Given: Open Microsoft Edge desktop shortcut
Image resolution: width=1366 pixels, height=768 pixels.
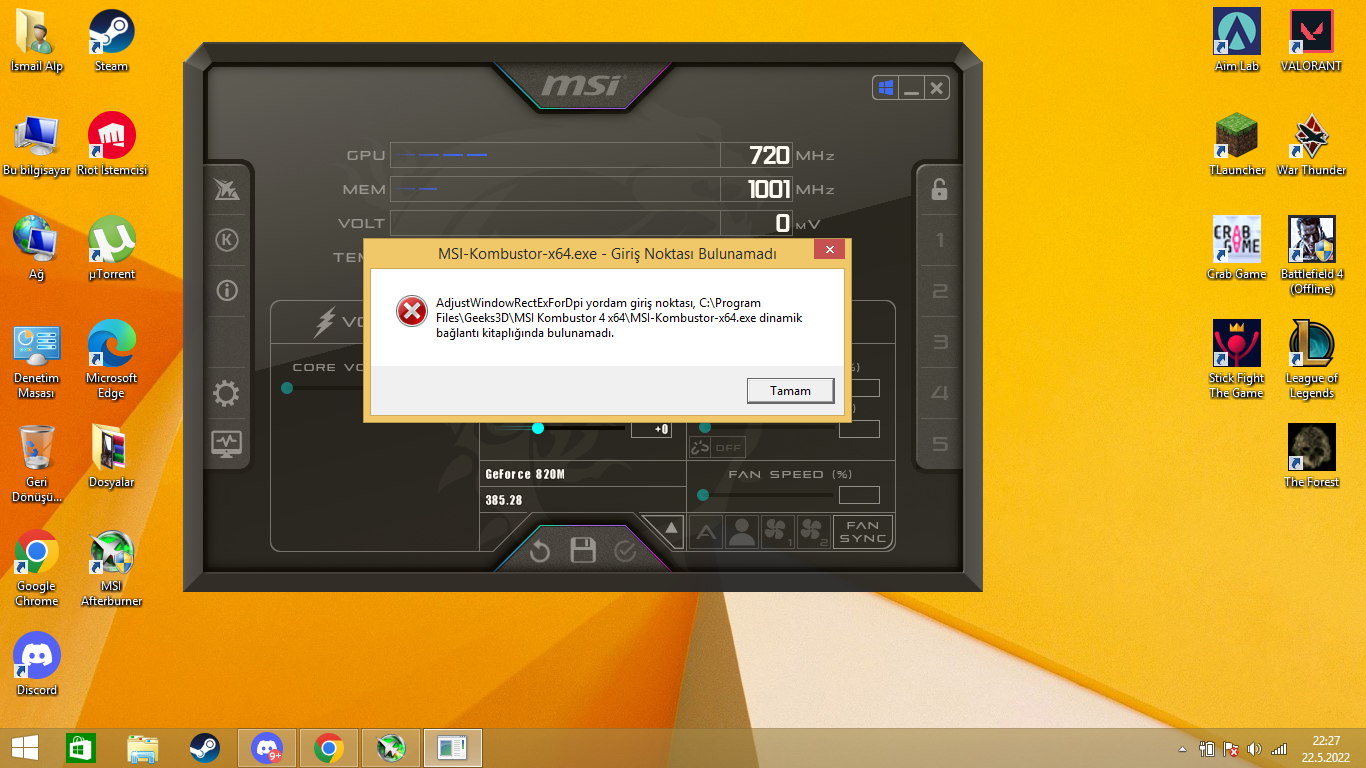Looking at the screenshot, I should click(112, 360).
